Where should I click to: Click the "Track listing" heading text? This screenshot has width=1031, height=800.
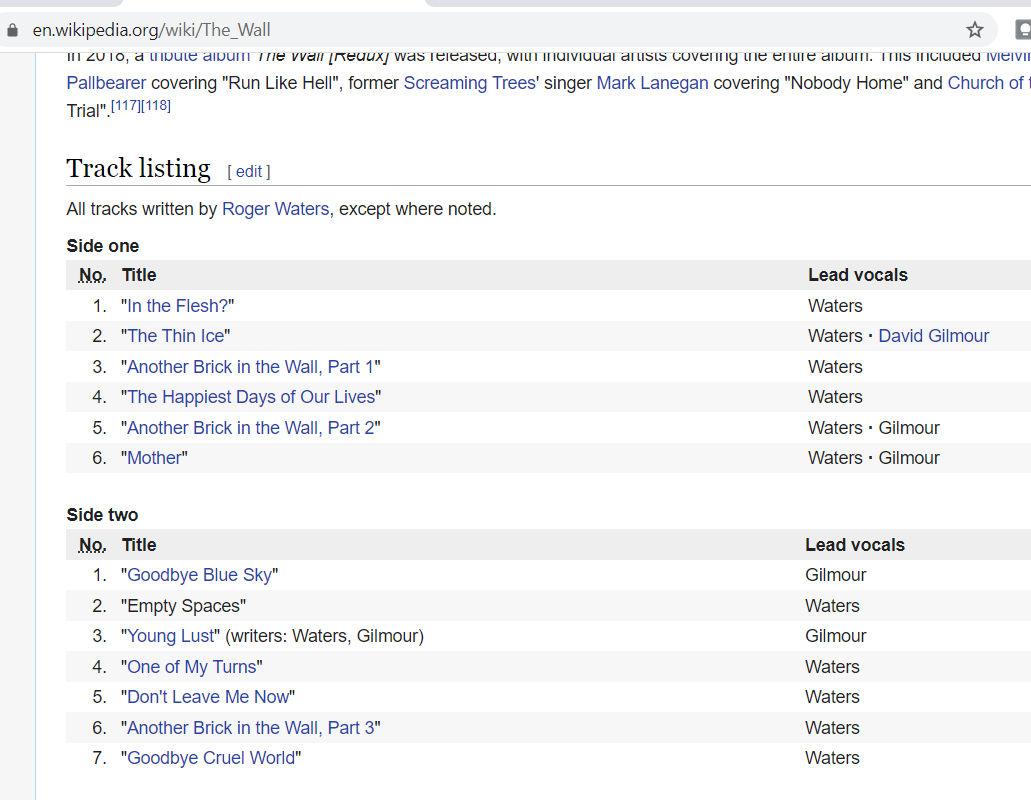click(x=138, y=169)
